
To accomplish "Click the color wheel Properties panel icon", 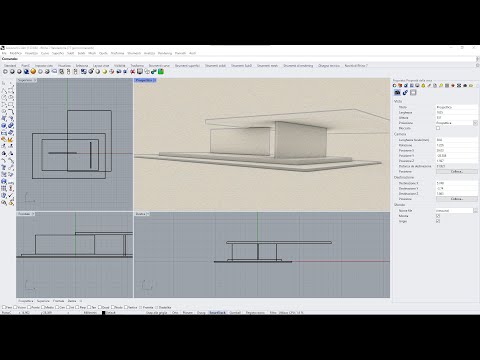I will [x=395, y=86].
